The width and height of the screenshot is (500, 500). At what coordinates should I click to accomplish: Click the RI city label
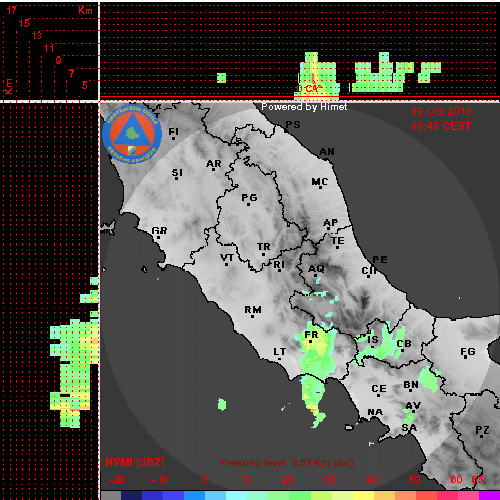[x=279, y=265]
